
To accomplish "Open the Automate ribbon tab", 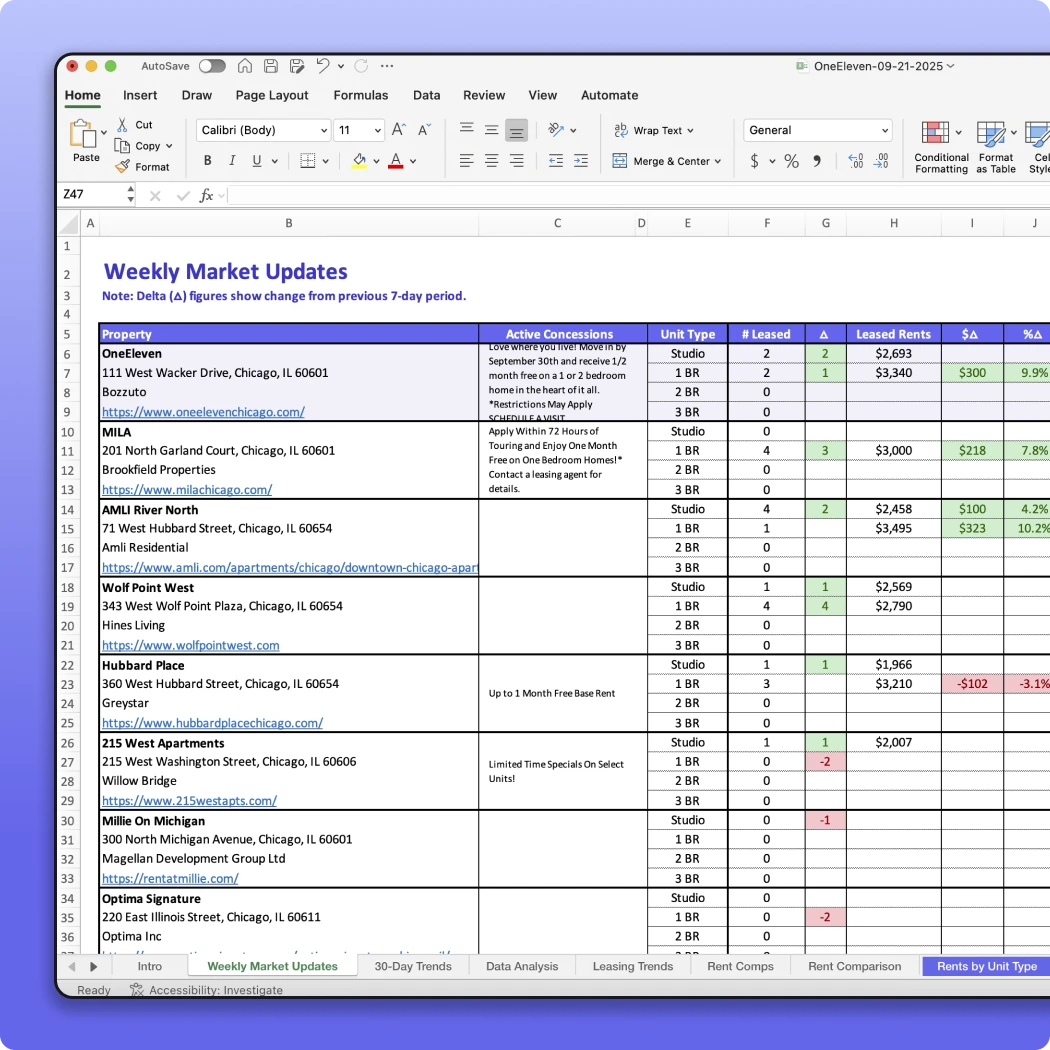I will coord(609,95).
